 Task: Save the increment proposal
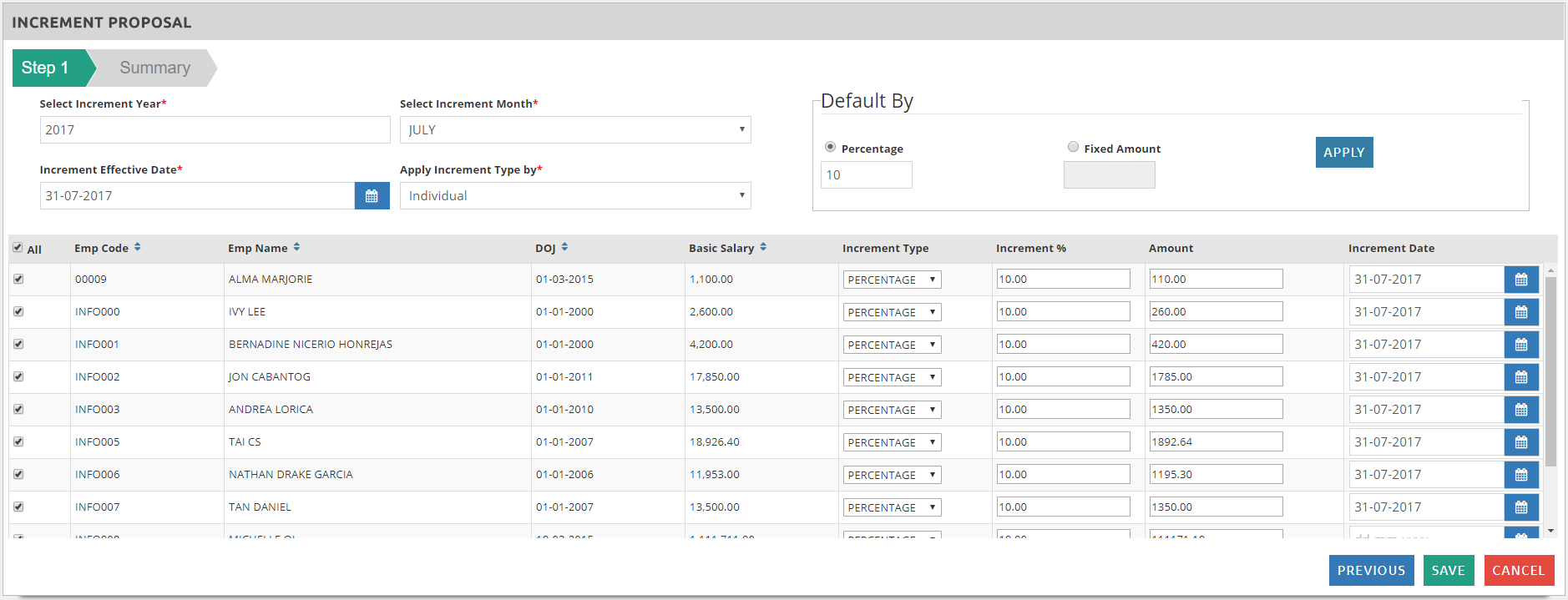[x=1448, y=571]
